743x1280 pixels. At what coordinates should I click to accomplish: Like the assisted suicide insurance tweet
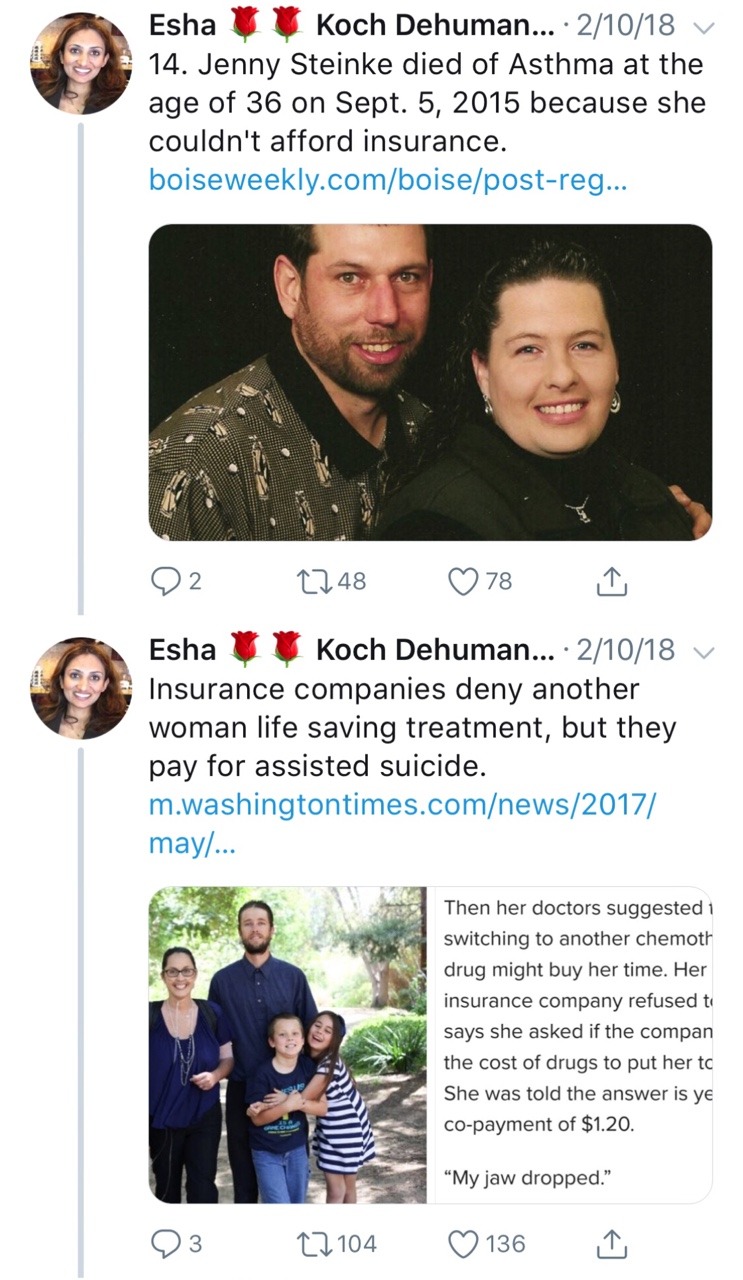pyautogui.click(x=461, y=1243)
